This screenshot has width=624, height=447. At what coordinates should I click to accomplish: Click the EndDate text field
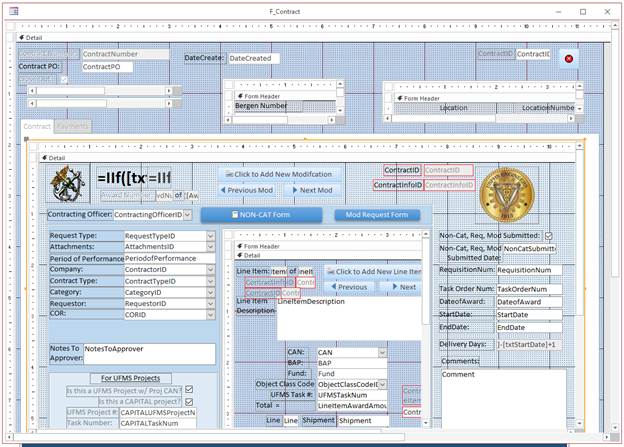tap(529, 328)
